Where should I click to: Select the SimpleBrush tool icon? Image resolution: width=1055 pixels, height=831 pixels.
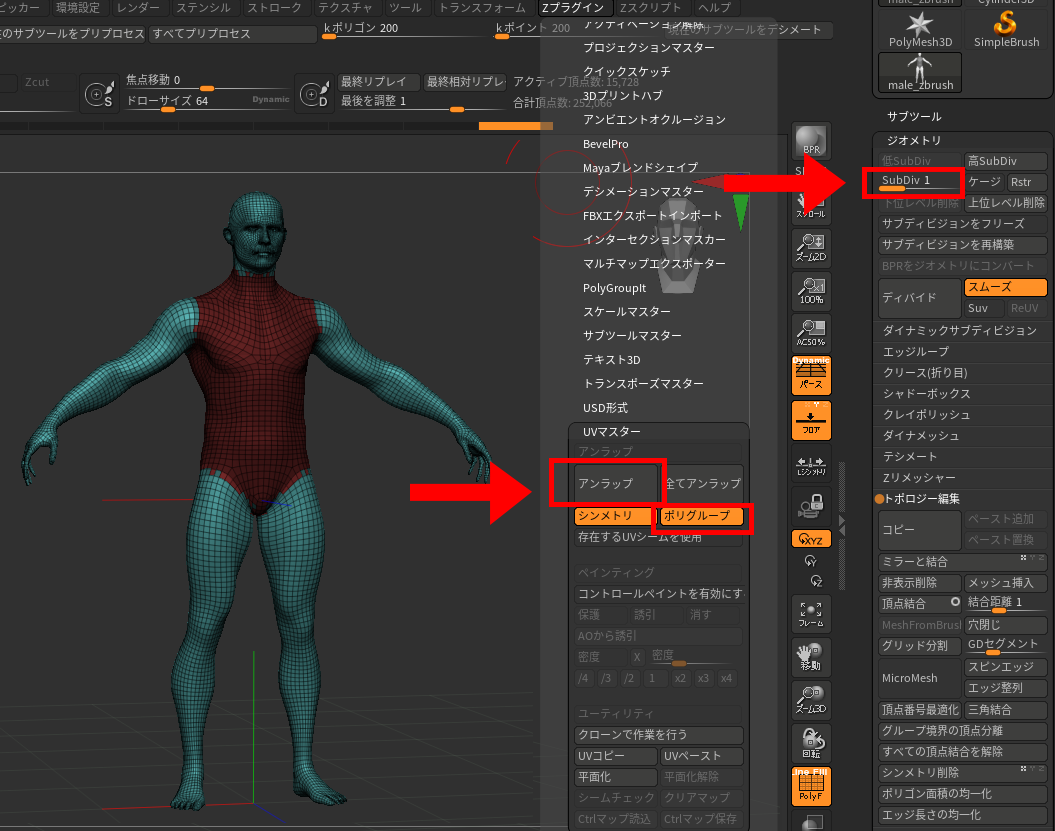pos(1006,30)
